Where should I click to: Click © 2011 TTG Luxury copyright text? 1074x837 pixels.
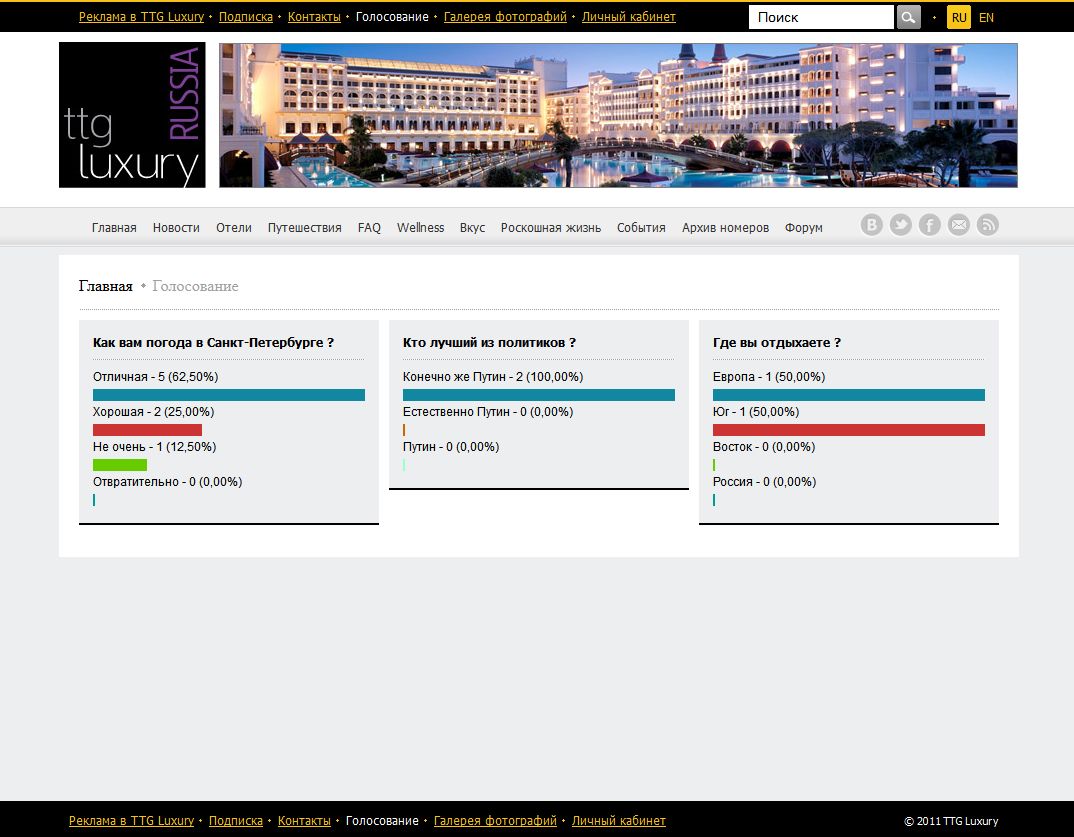point(951,821)
